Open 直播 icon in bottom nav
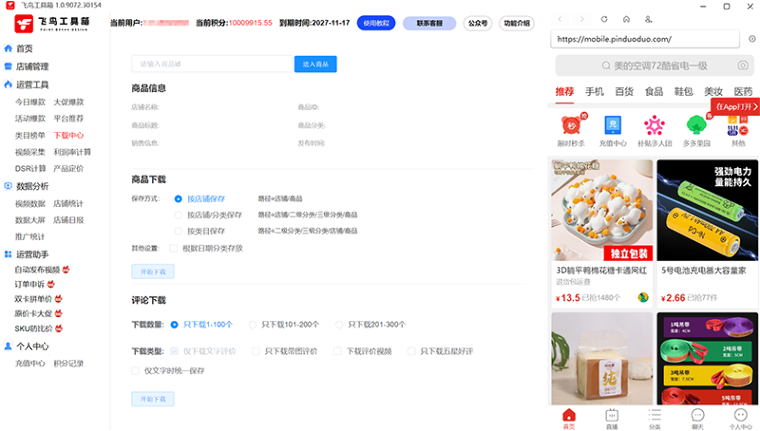 pyautogui.click(x=612, y=415)
